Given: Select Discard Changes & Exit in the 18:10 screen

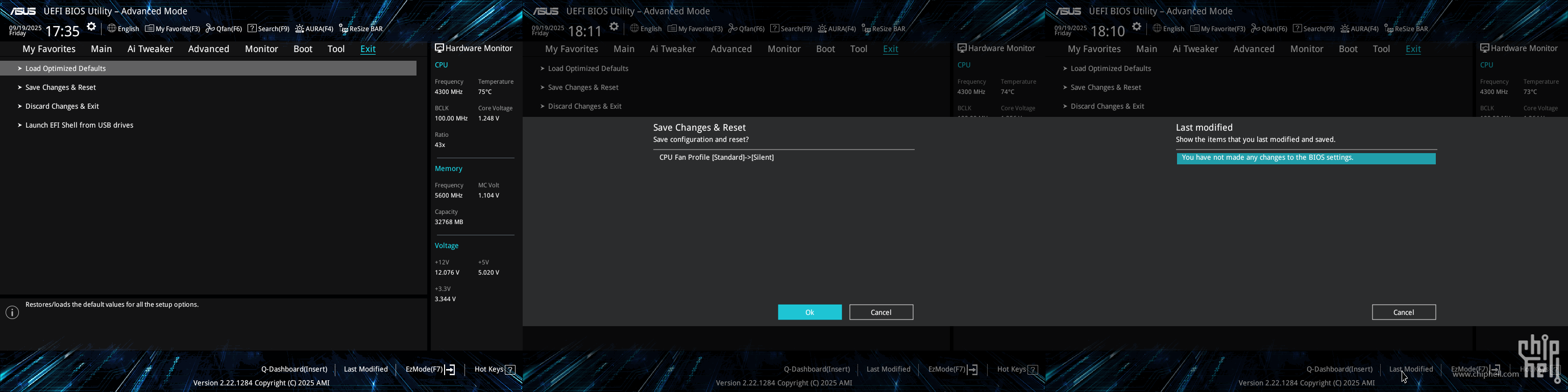Looking at the screenshot, I should pos(1107,106).
